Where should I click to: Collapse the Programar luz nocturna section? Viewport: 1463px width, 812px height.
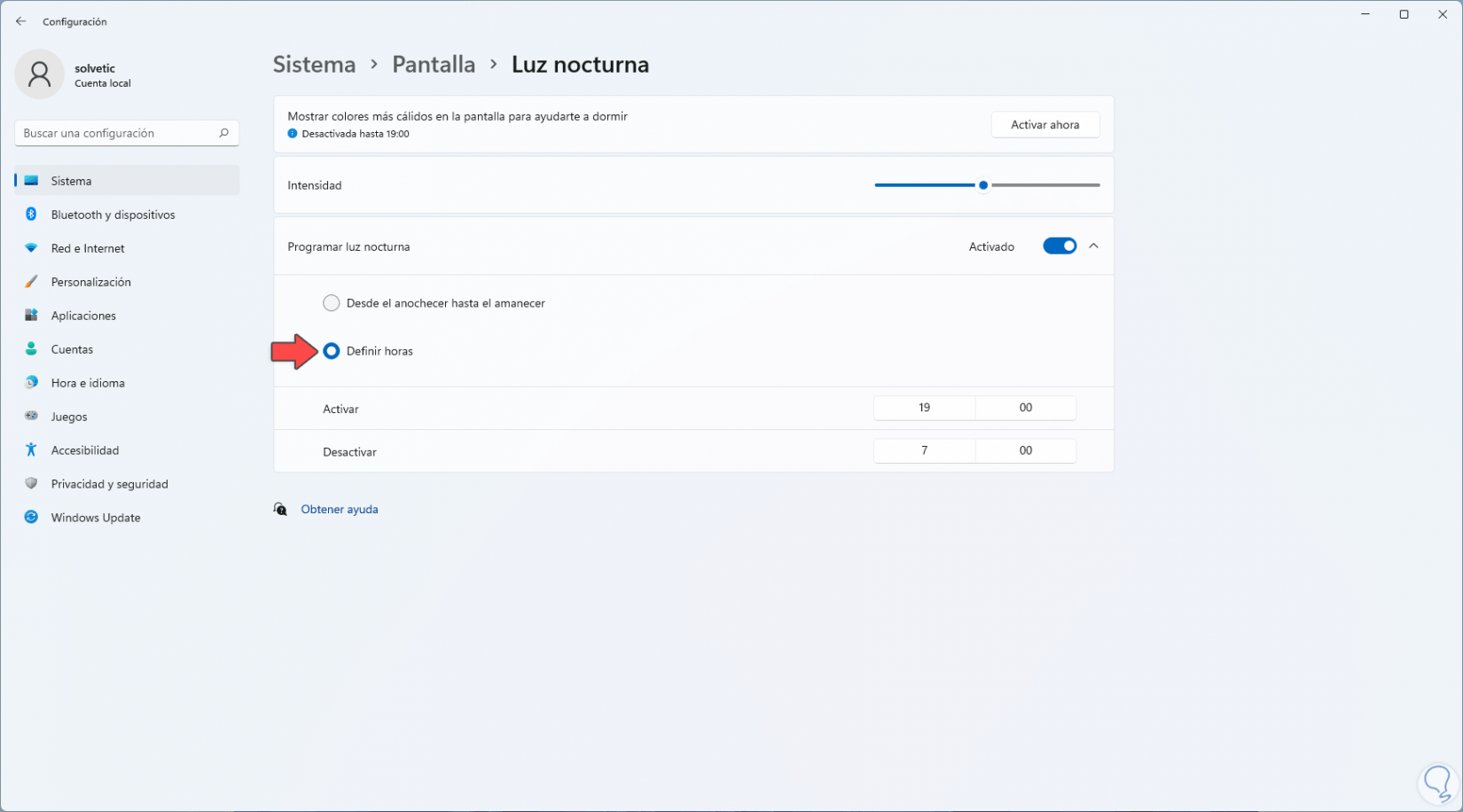click(1093, 246)
